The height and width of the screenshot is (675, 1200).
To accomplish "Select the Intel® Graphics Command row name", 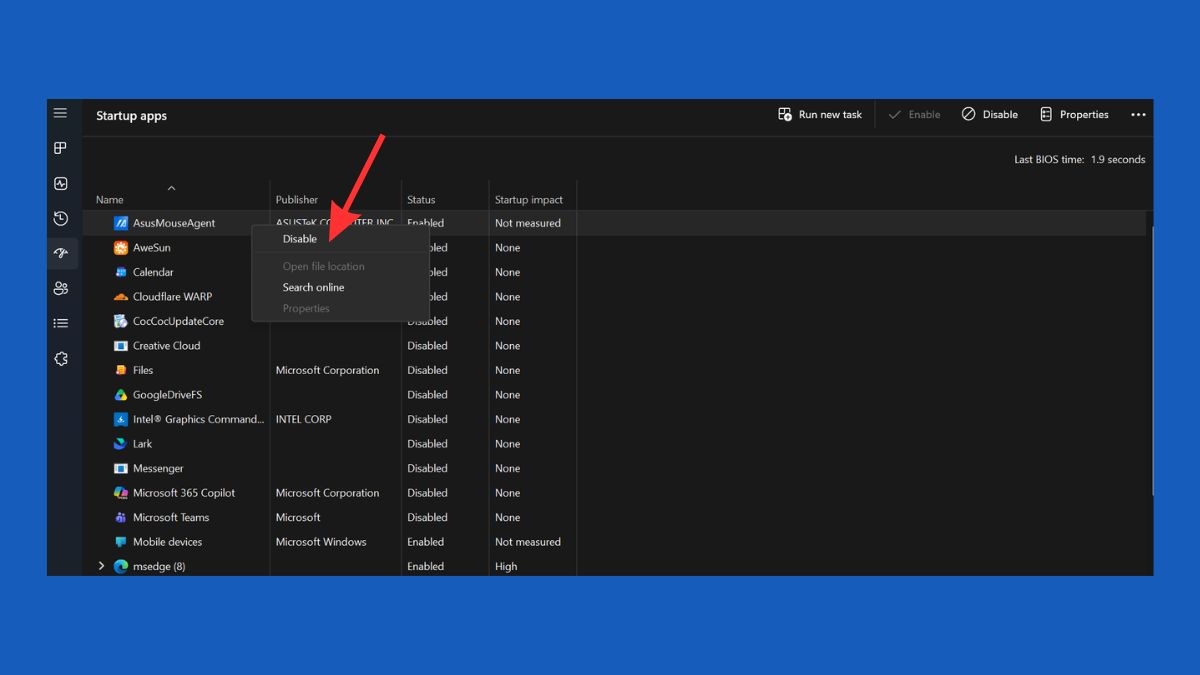I will [198, 419].
